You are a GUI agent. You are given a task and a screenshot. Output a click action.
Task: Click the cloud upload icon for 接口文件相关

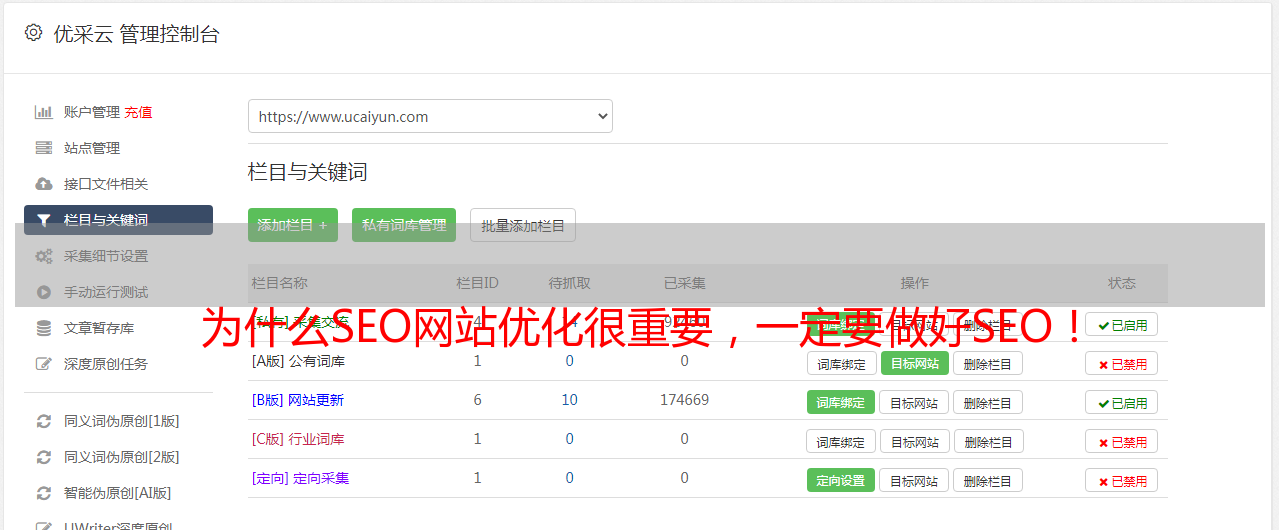click(43, 184)
